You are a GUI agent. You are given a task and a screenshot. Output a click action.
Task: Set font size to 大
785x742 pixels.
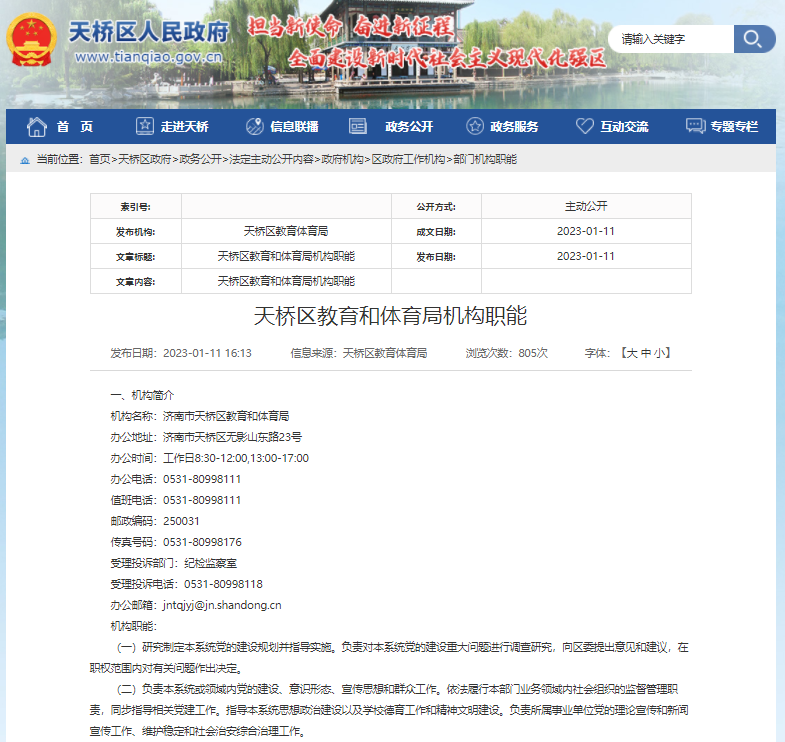pyautogui.click(x=632, y=353)
